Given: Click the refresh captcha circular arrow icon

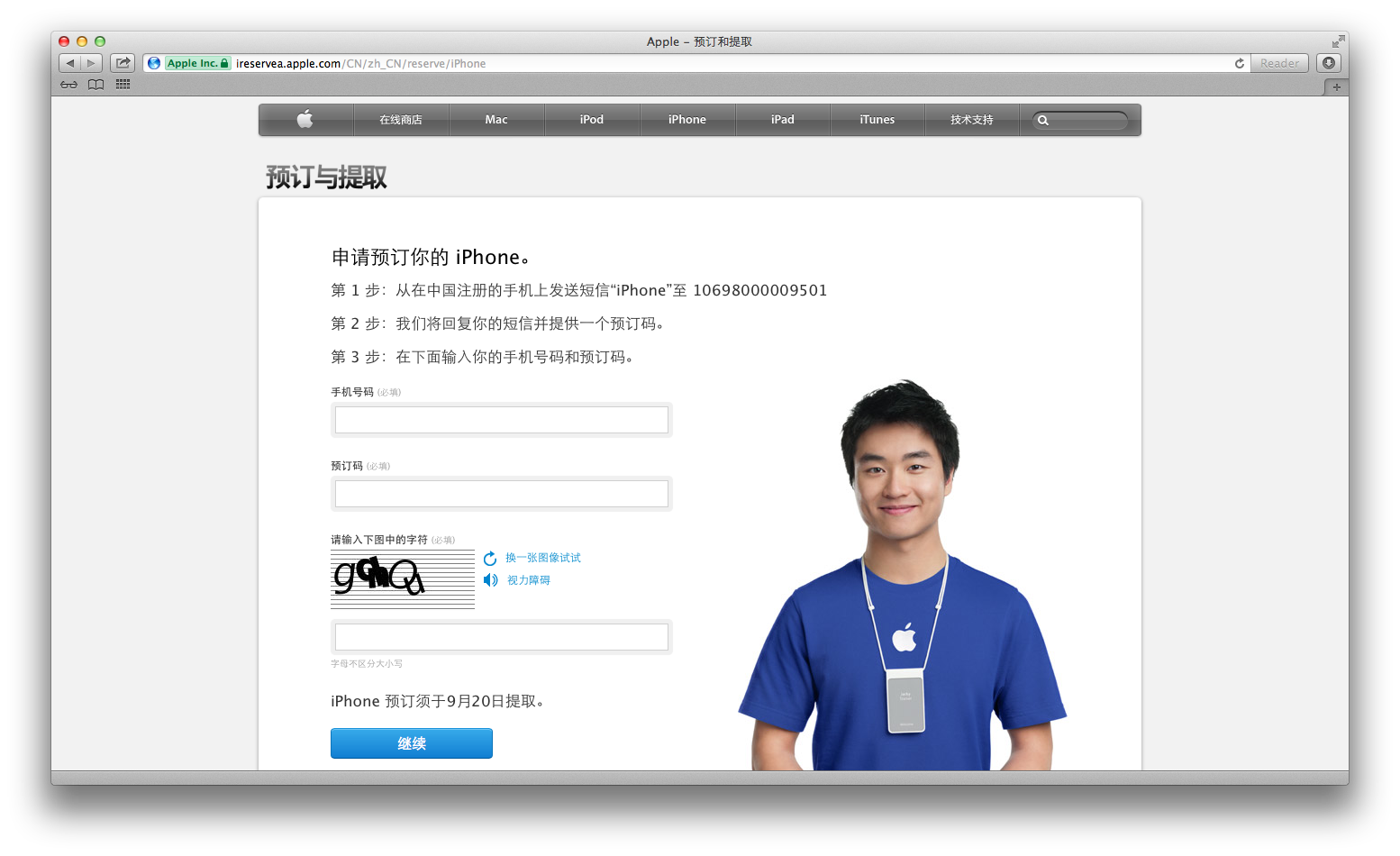Looking at the screenshot, I should pyautogui.click(x=490, y=559).
